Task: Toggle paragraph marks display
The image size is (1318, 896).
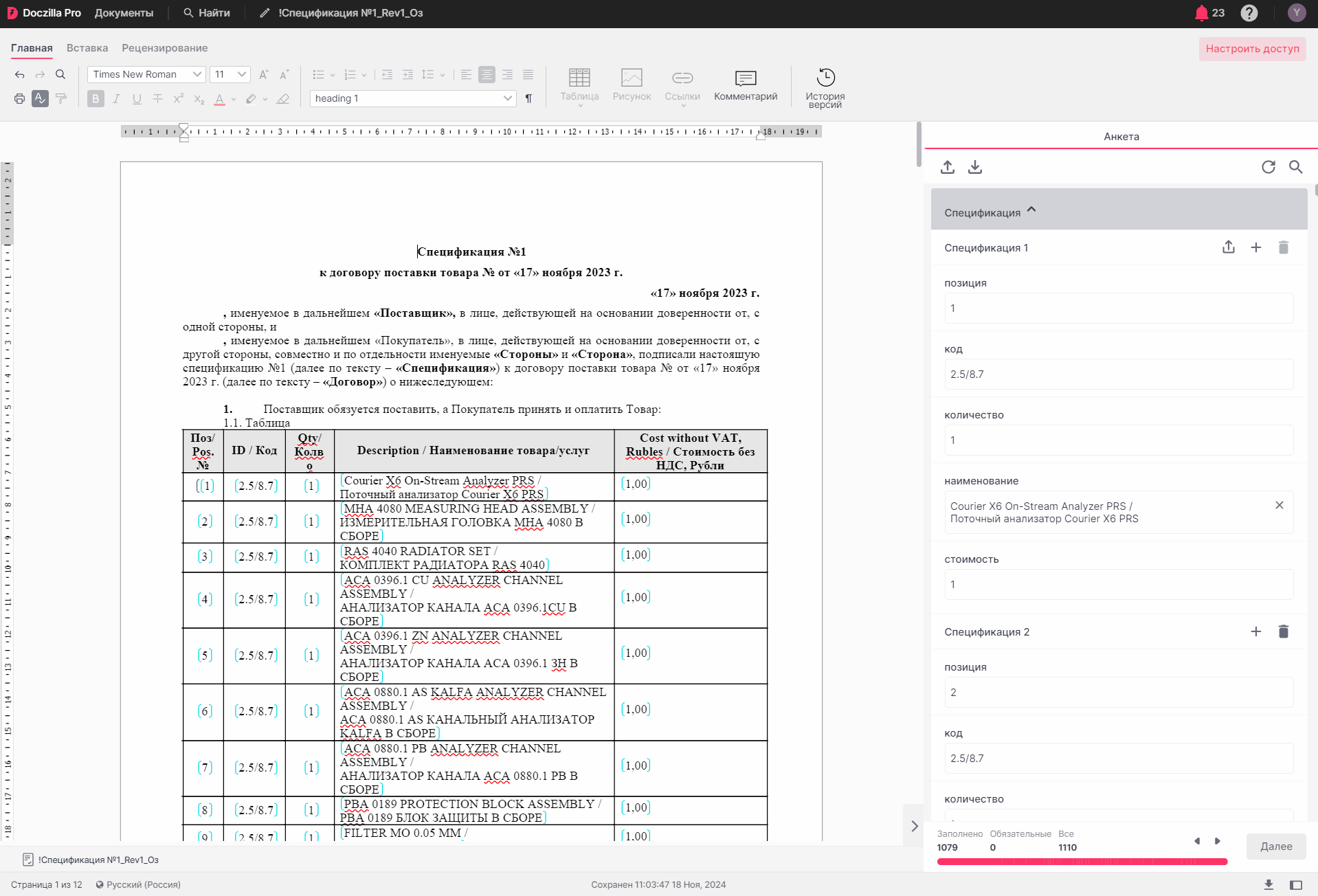Action: [528, 99]
